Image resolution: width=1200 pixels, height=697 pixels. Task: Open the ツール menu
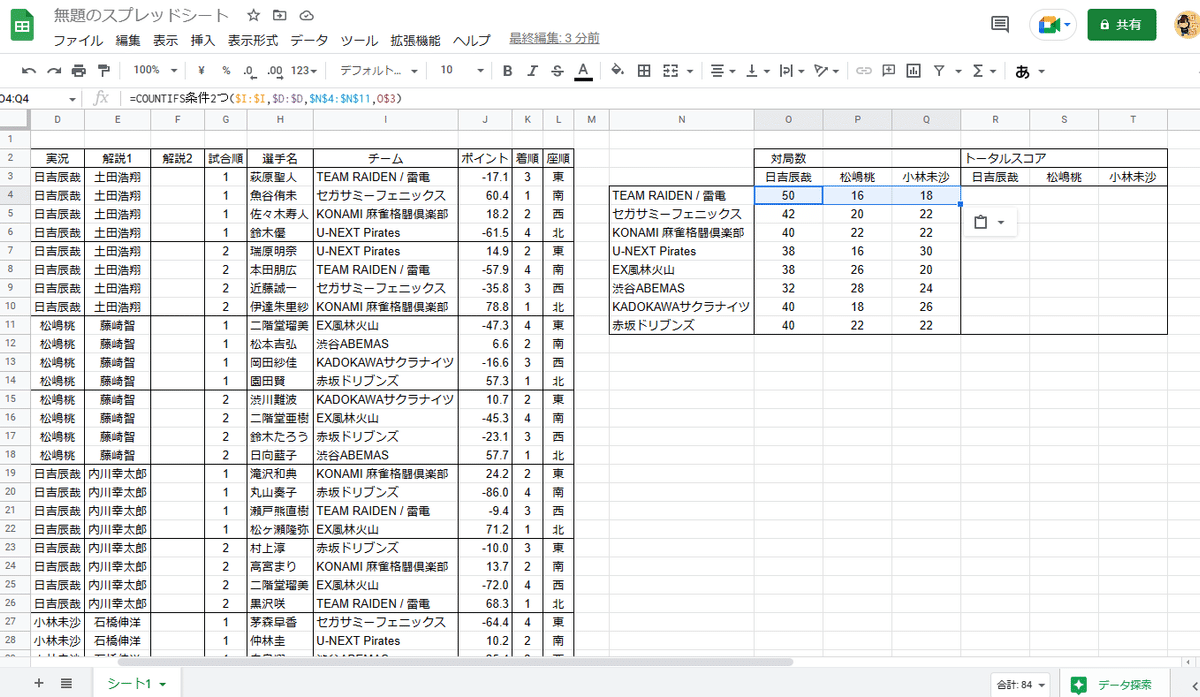tap(359, 41)
